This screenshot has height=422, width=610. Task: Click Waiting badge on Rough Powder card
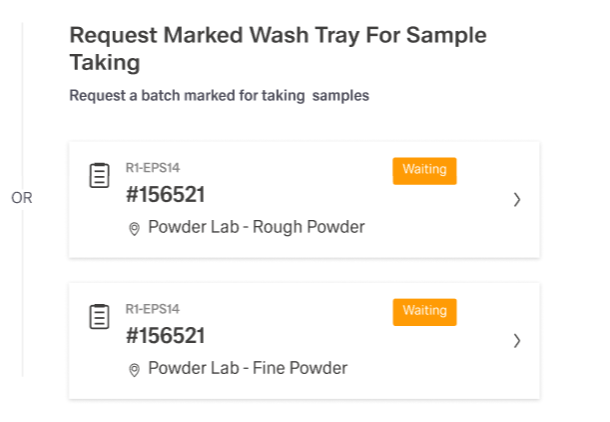point(424,170)
